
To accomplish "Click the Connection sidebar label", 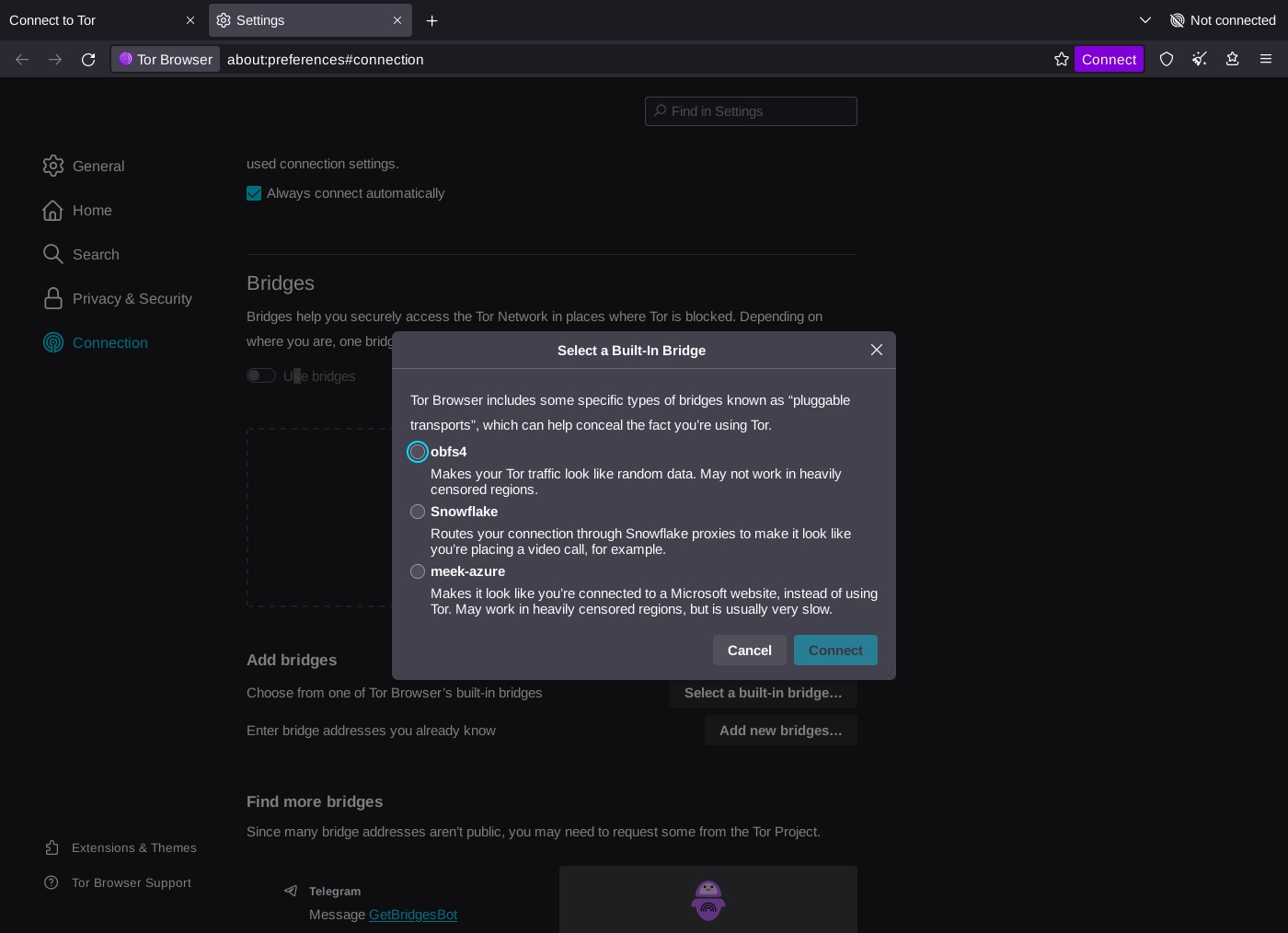I will [110, 342].
